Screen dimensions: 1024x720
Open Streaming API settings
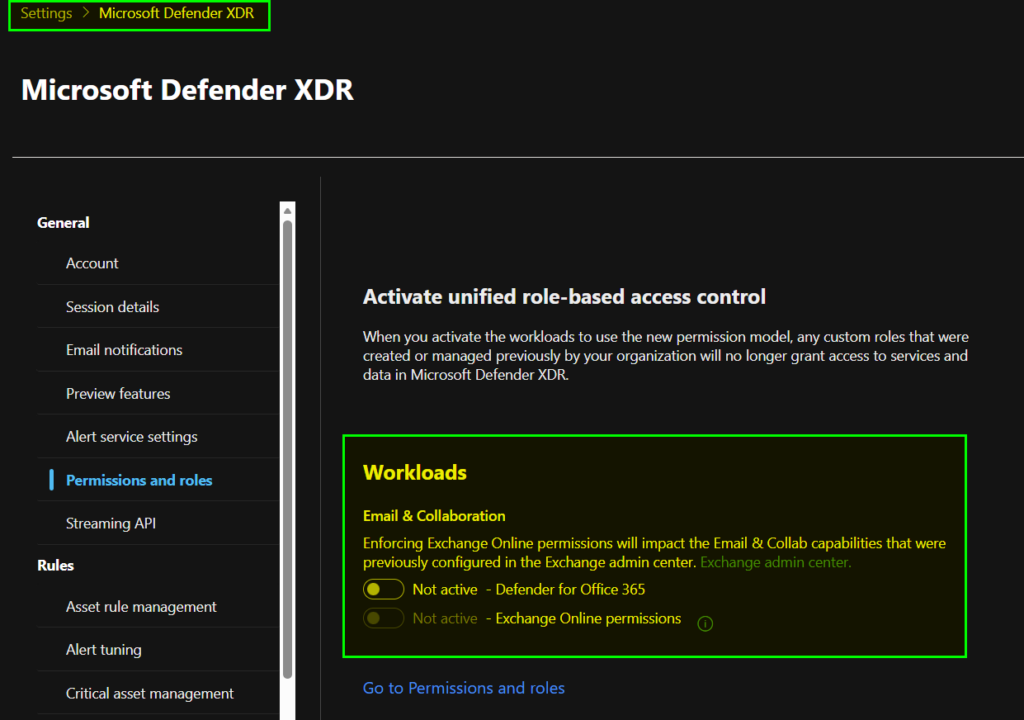point(111,523)
